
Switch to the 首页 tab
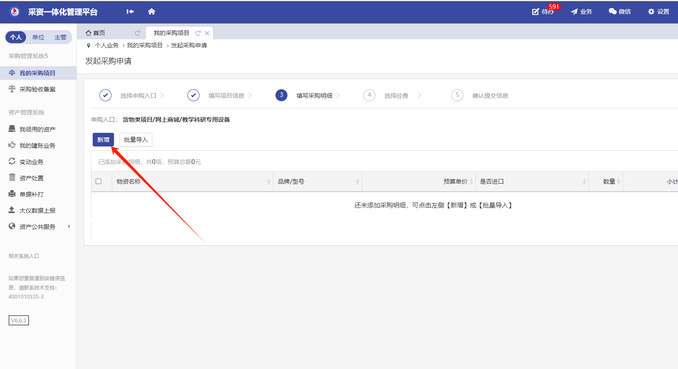99,33
